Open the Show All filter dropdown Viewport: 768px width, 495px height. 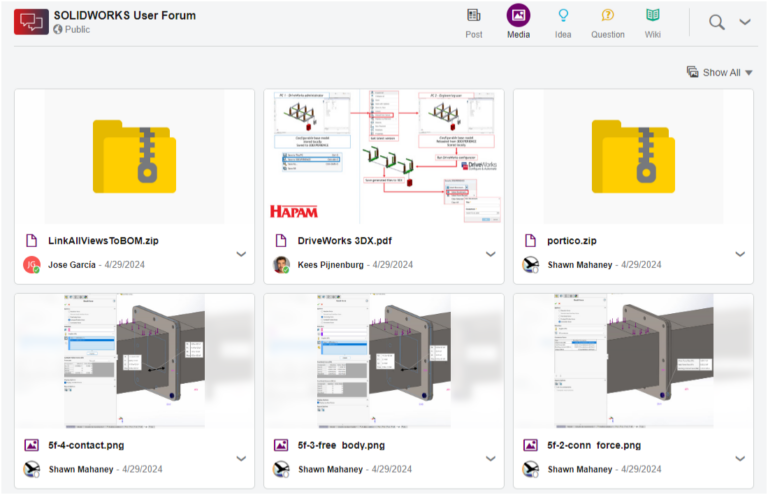coord(720,72)
